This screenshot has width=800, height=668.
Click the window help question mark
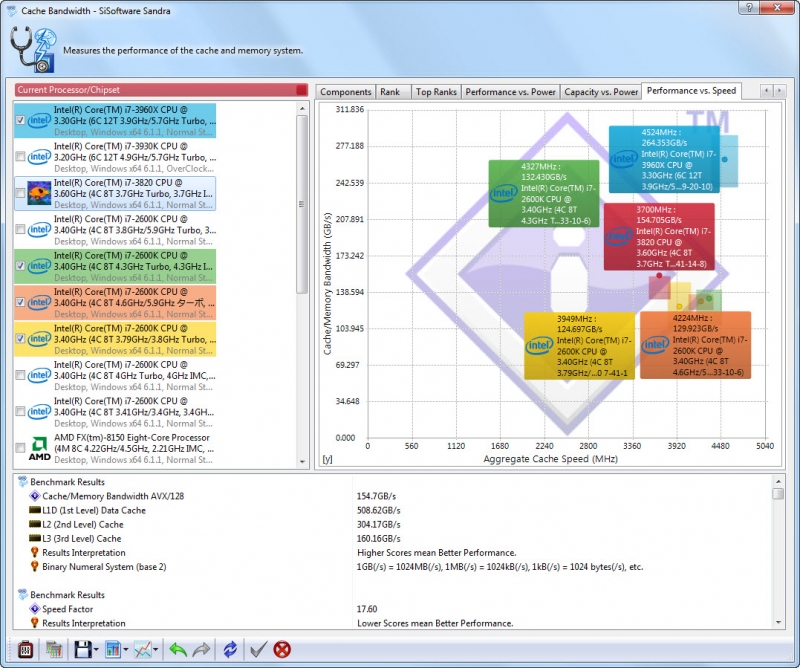tap(748, 7)
